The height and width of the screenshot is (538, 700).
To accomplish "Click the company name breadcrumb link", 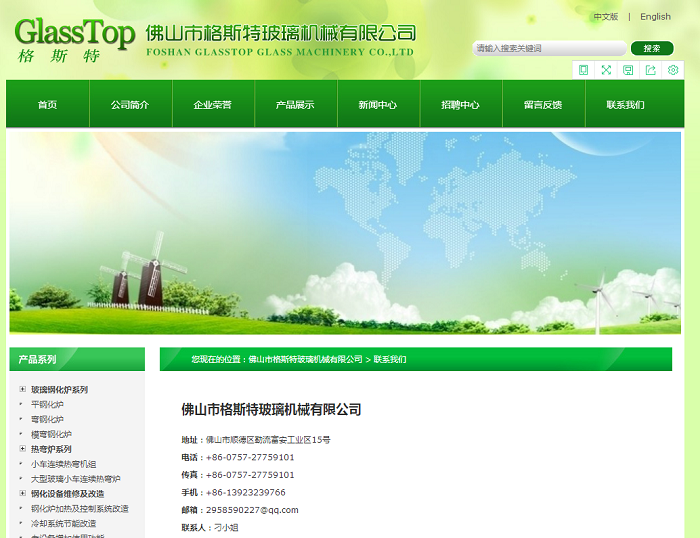I will click(305, 359).
